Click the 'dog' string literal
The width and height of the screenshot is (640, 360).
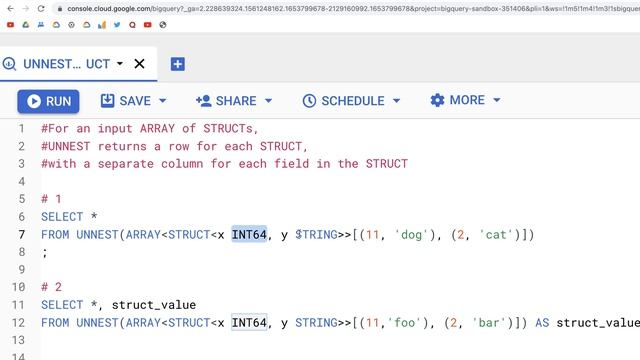tap(411, 235)
